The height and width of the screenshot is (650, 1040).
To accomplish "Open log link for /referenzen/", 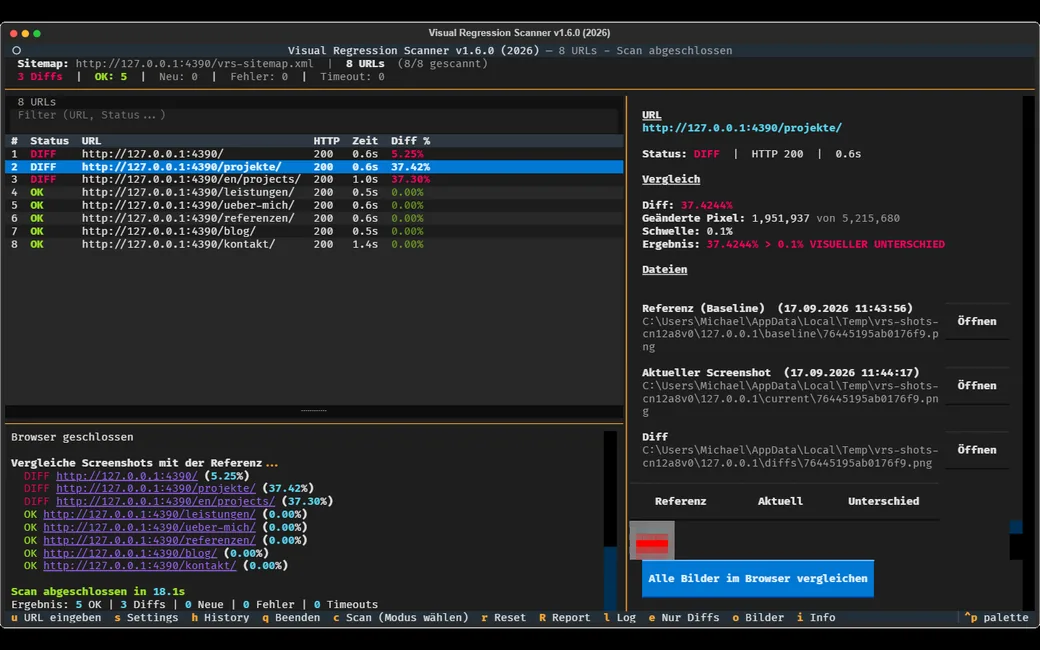I will [x=149, y=540].
